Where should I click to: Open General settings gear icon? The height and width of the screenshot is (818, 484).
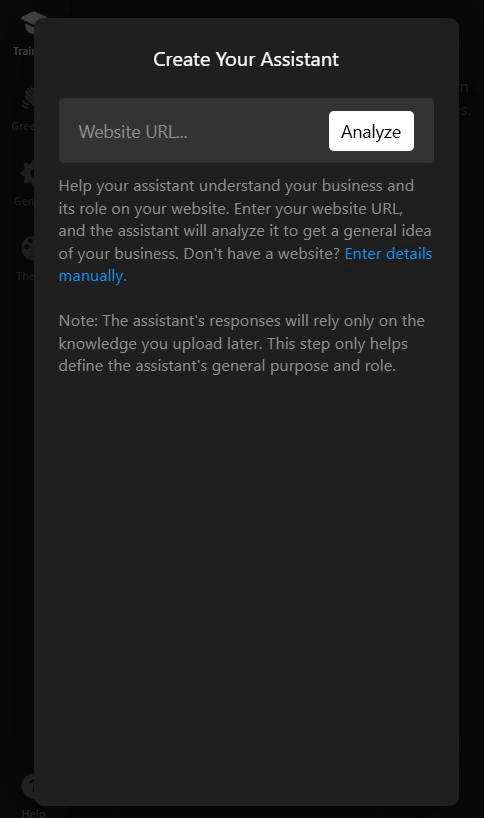(x=29, y=173)
